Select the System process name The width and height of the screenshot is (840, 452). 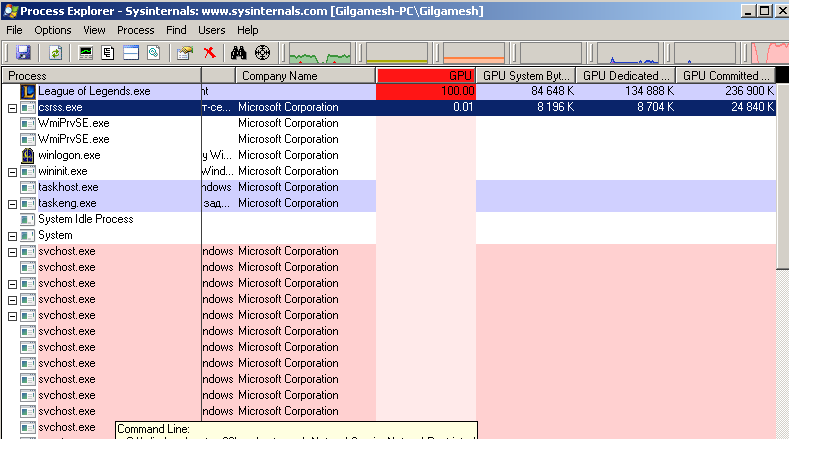[55, 235]
